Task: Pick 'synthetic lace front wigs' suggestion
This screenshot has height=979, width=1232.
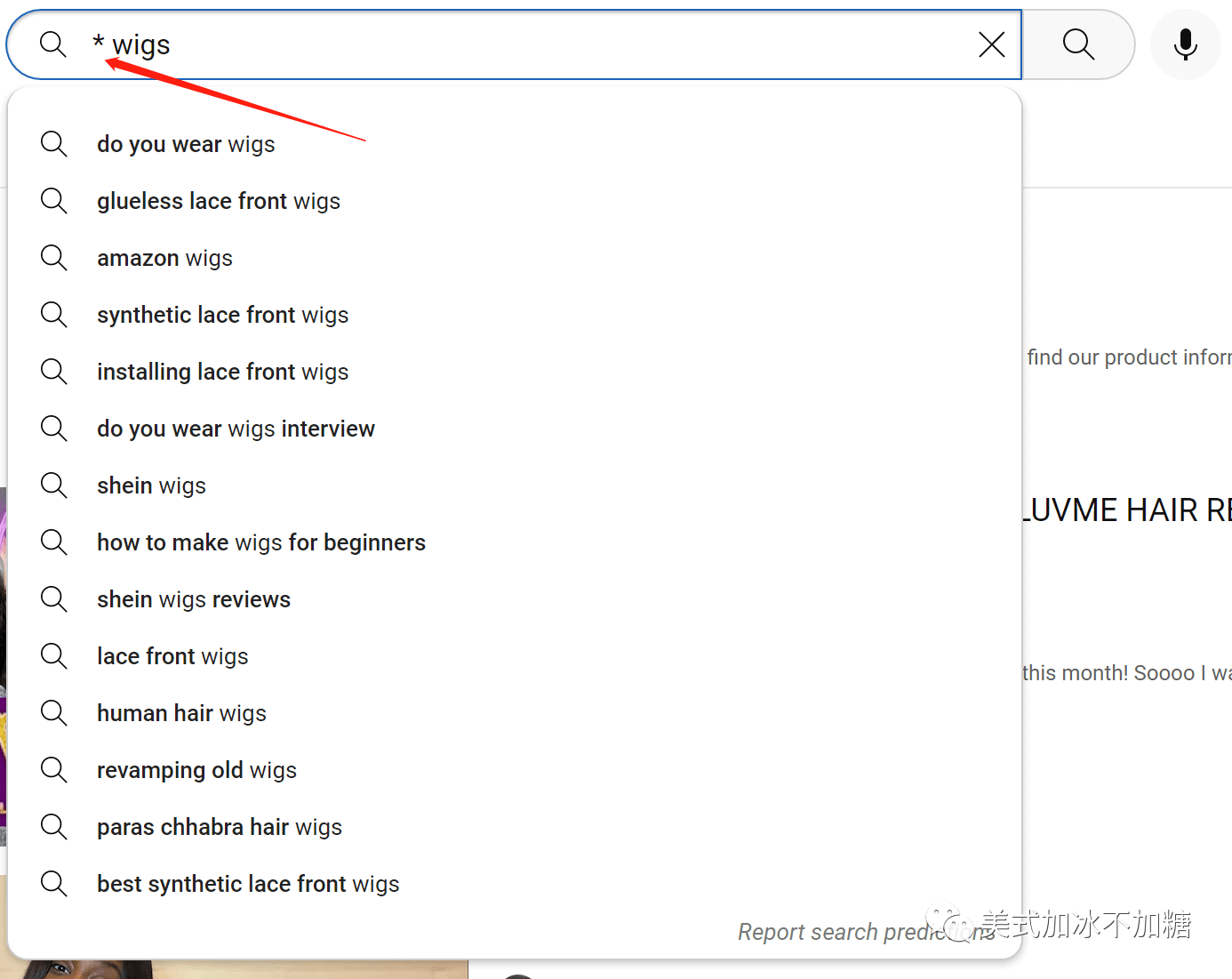Action: click(x=222, y=315)
